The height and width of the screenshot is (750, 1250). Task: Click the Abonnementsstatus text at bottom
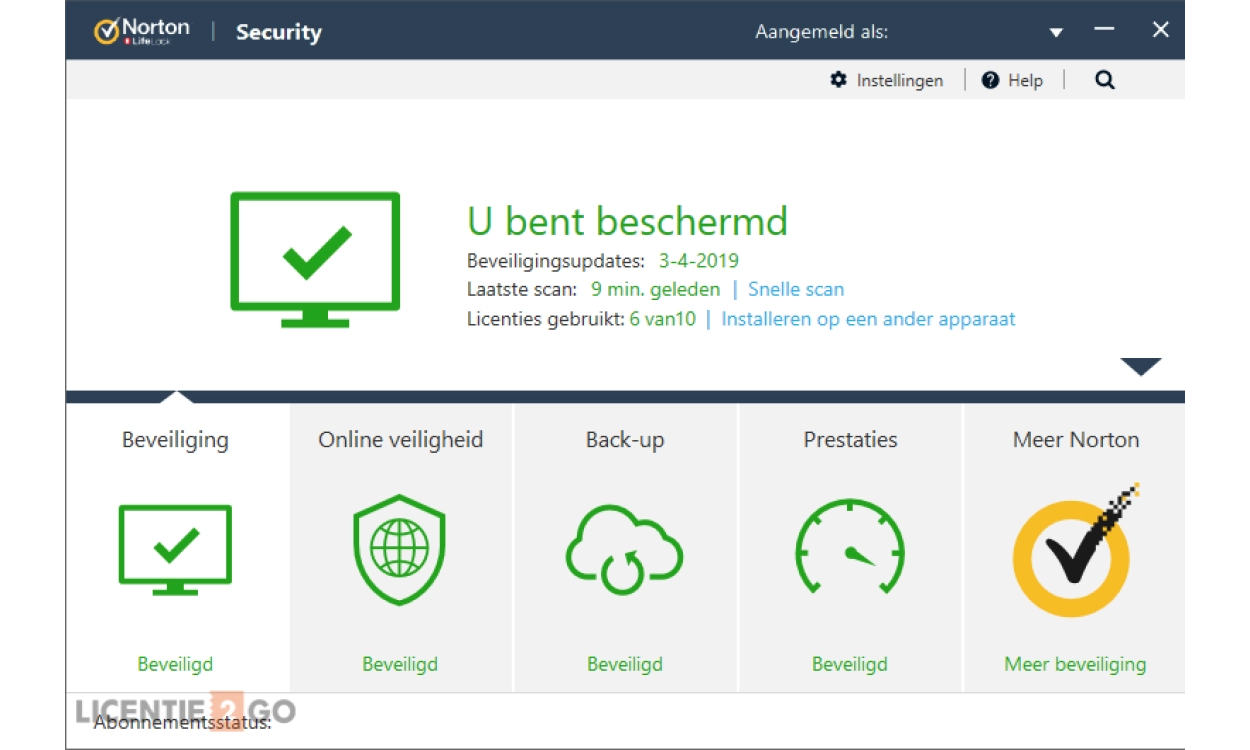pyautogui.click(x=182, y=722)
